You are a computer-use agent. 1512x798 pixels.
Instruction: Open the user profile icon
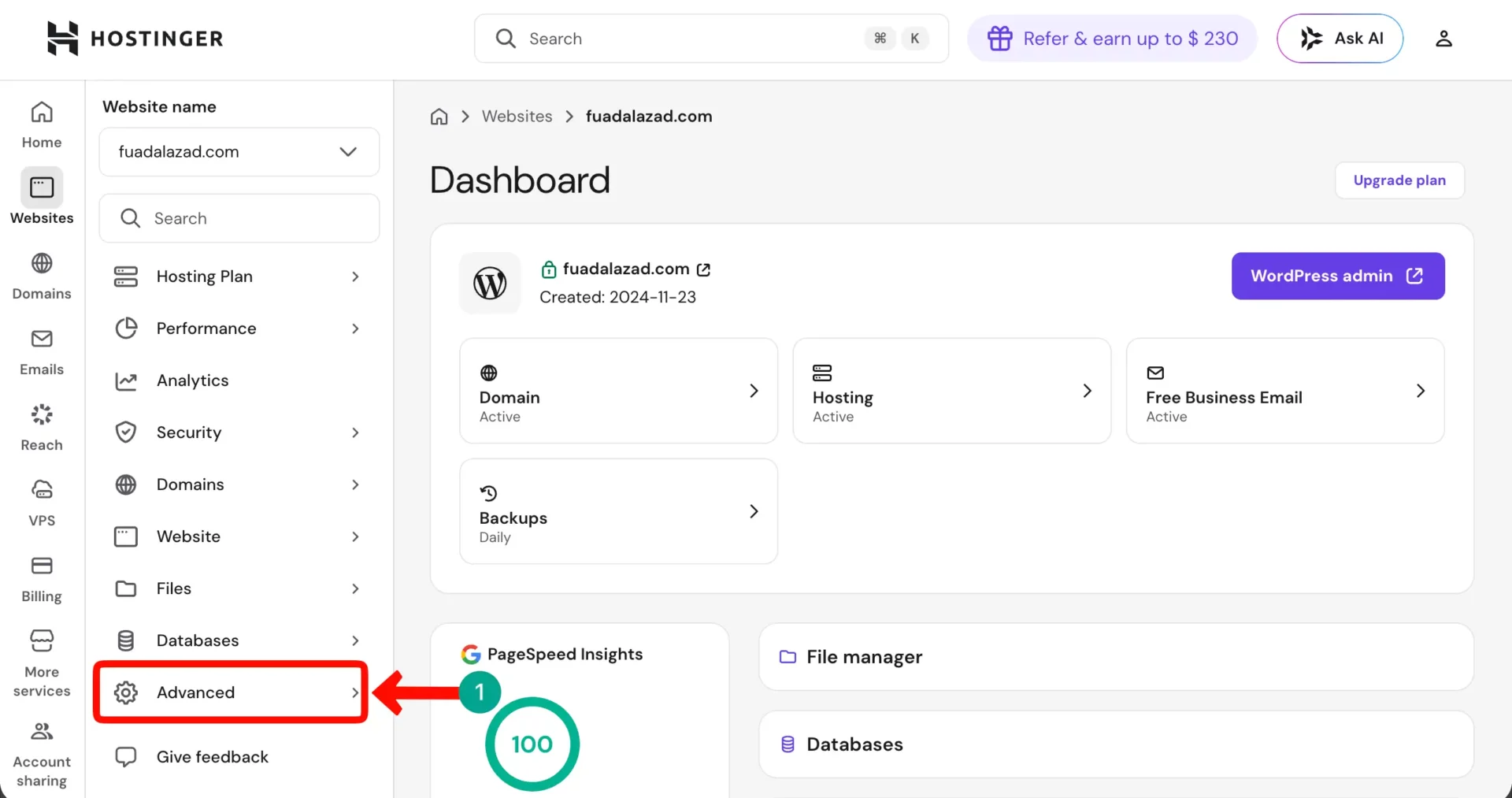(x=1443, y=38)
